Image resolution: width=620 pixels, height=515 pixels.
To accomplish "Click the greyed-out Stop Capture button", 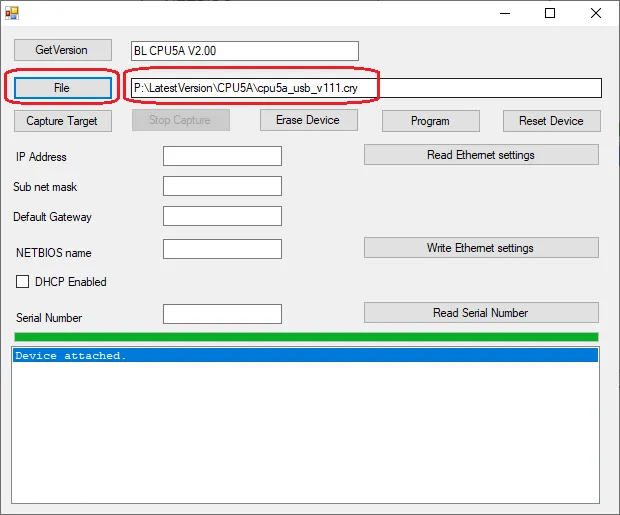I will [x=181, y=120].
